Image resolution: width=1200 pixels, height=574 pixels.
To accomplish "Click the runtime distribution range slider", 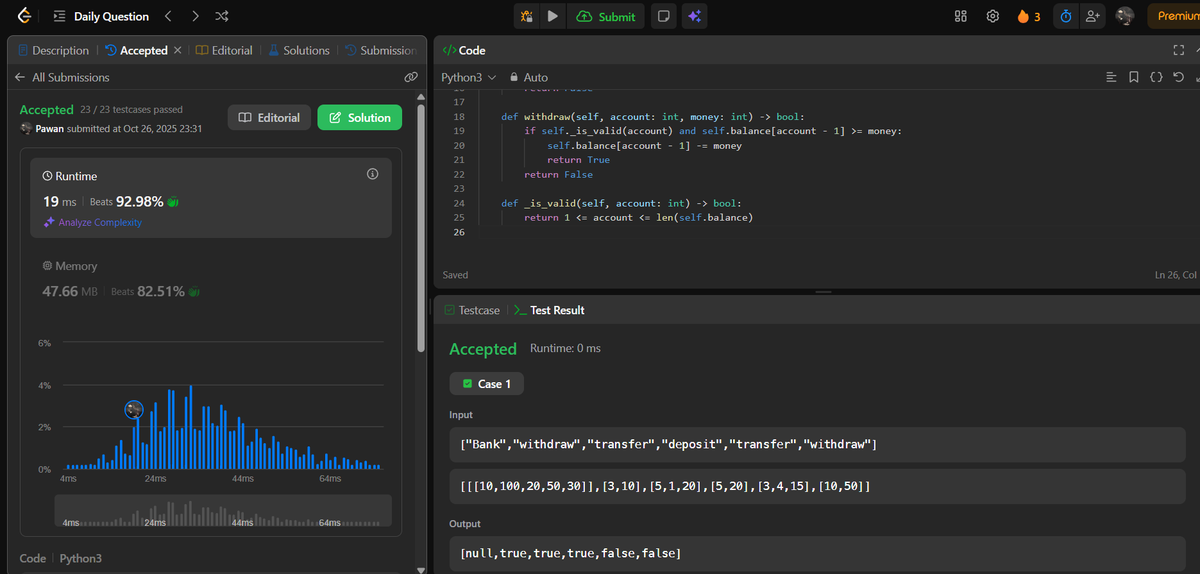I will pyautogui.click(x=222, y=512).
